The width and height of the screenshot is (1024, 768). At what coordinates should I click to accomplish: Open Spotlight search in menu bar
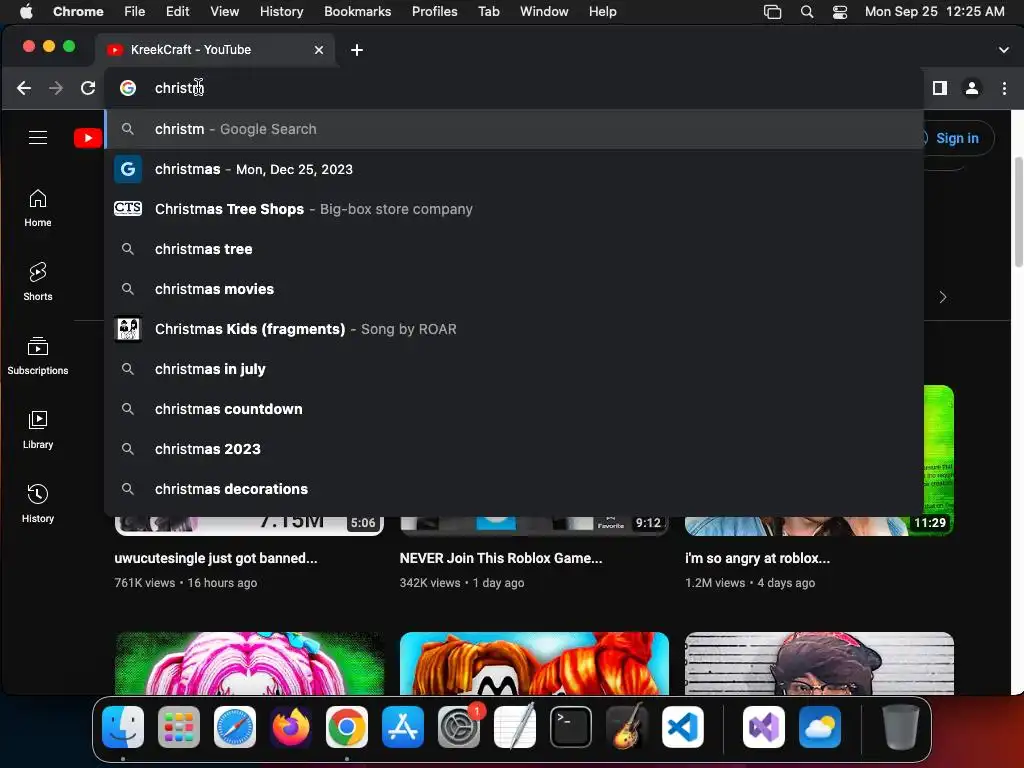click(807, 11)
